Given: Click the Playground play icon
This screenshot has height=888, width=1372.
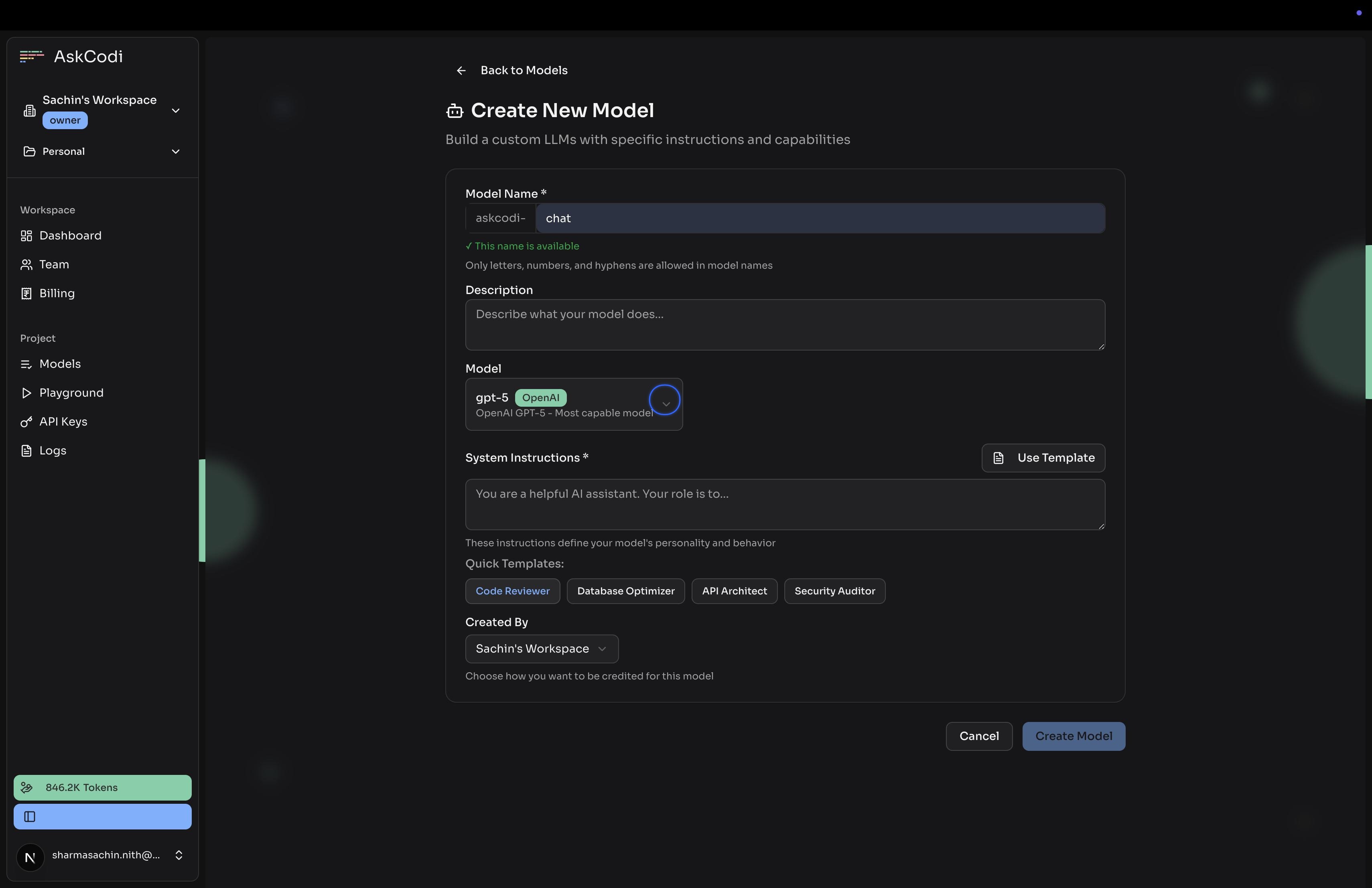Looking at the screenshot, I should (26, 393).
